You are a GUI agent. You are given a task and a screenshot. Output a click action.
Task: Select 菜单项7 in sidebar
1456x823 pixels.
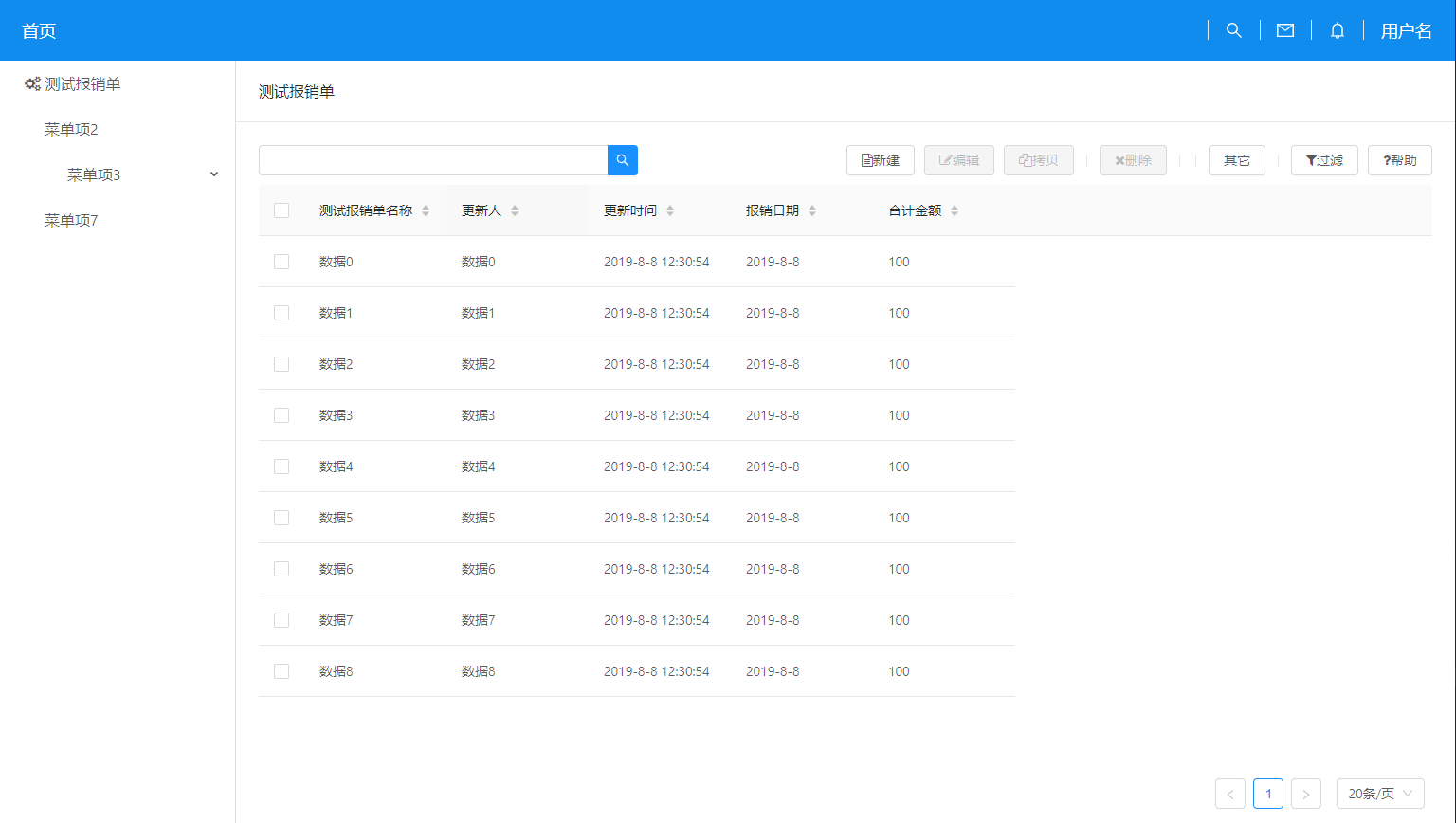click(71, 220)
